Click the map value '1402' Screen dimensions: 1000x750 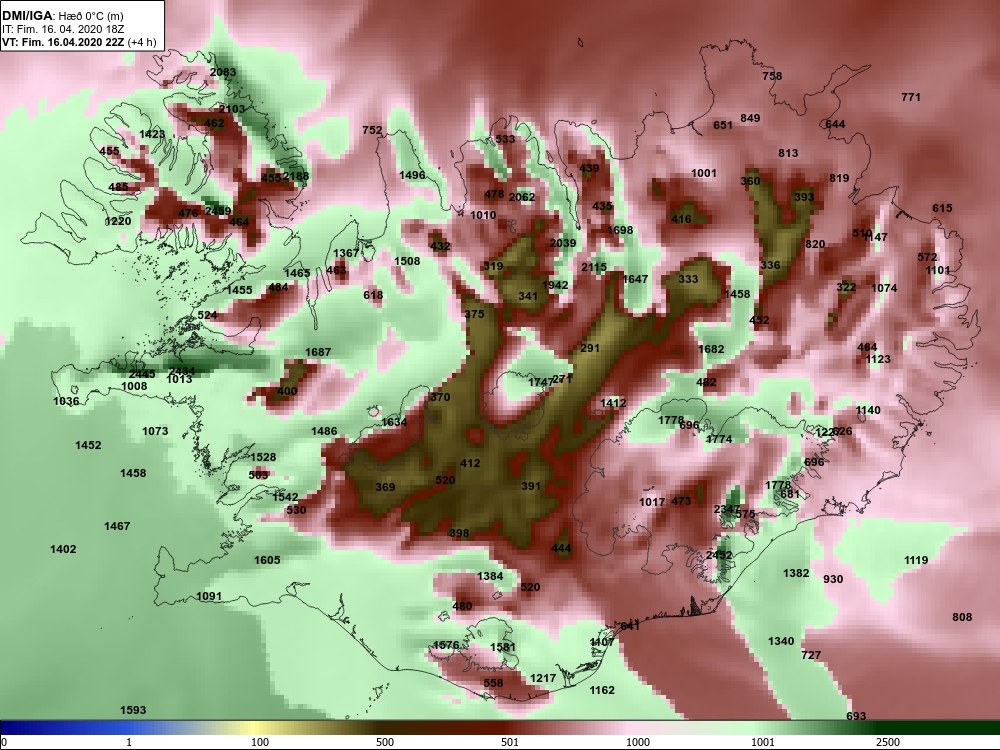pos(63,549)
